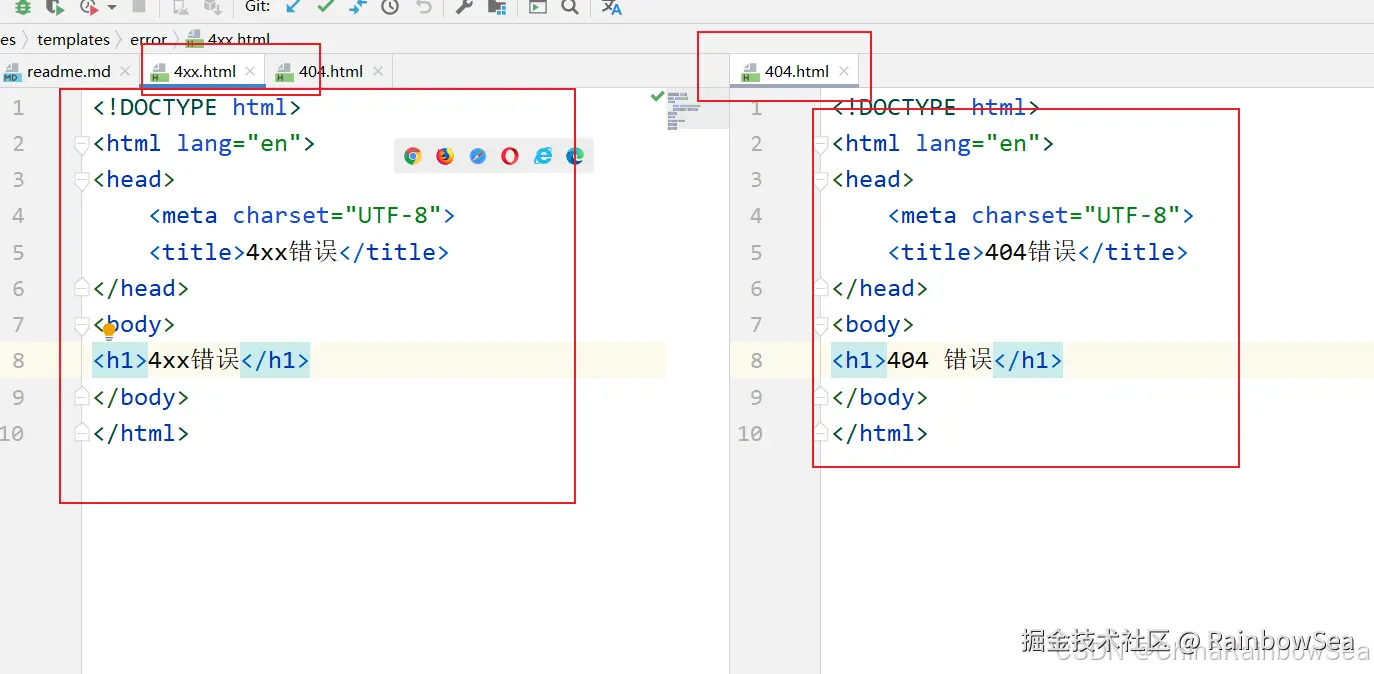The height and width of the screenshot is (674, 1374).
Task: Open preview in Chrome browser icon
Action: tap(412, 156)
